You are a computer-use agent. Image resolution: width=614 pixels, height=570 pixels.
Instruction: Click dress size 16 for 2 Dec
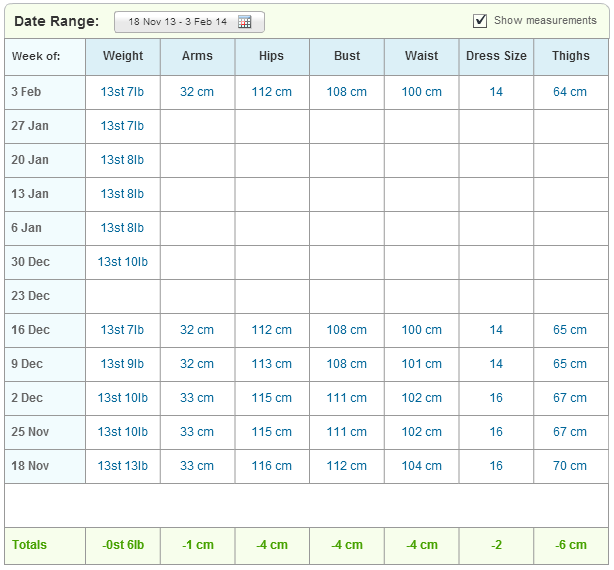click(x=496, y=398)
